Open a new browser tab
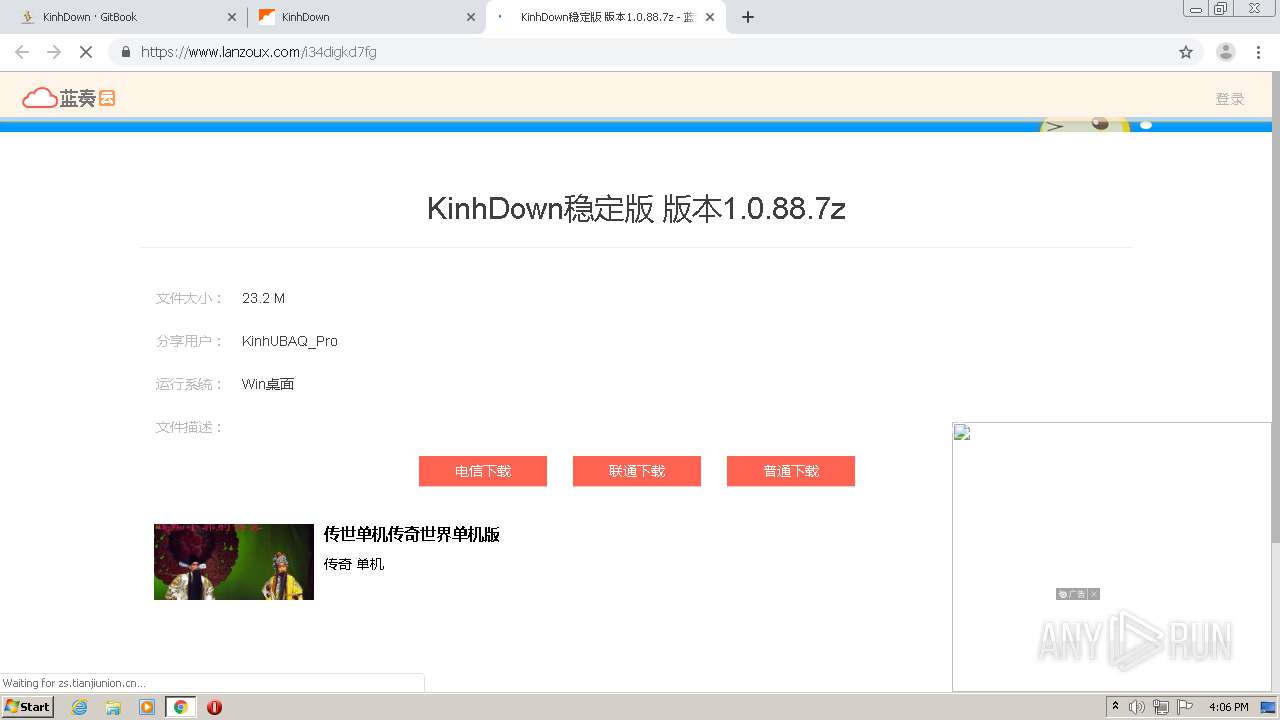Image resolution: width=1280 pixels, height=720 pixels. (x=748, y=17)
